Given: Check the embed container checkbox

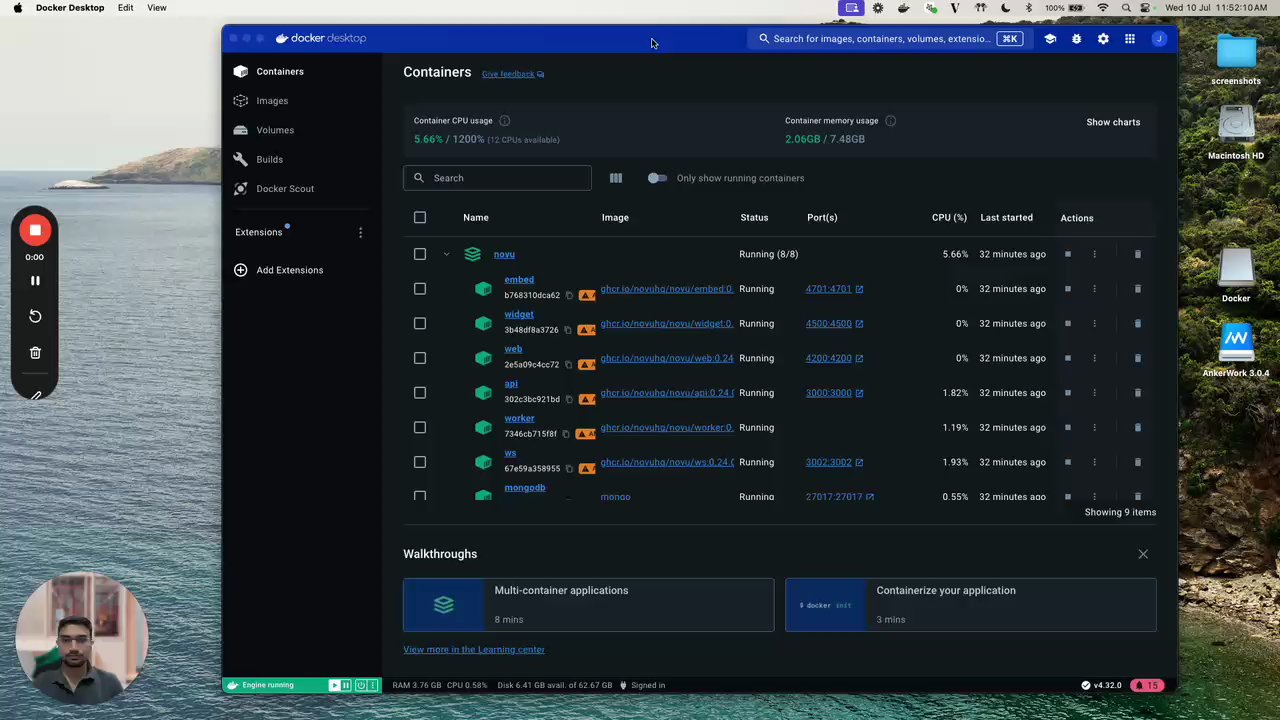Looking at the screenshot, I should coord(420,289).
